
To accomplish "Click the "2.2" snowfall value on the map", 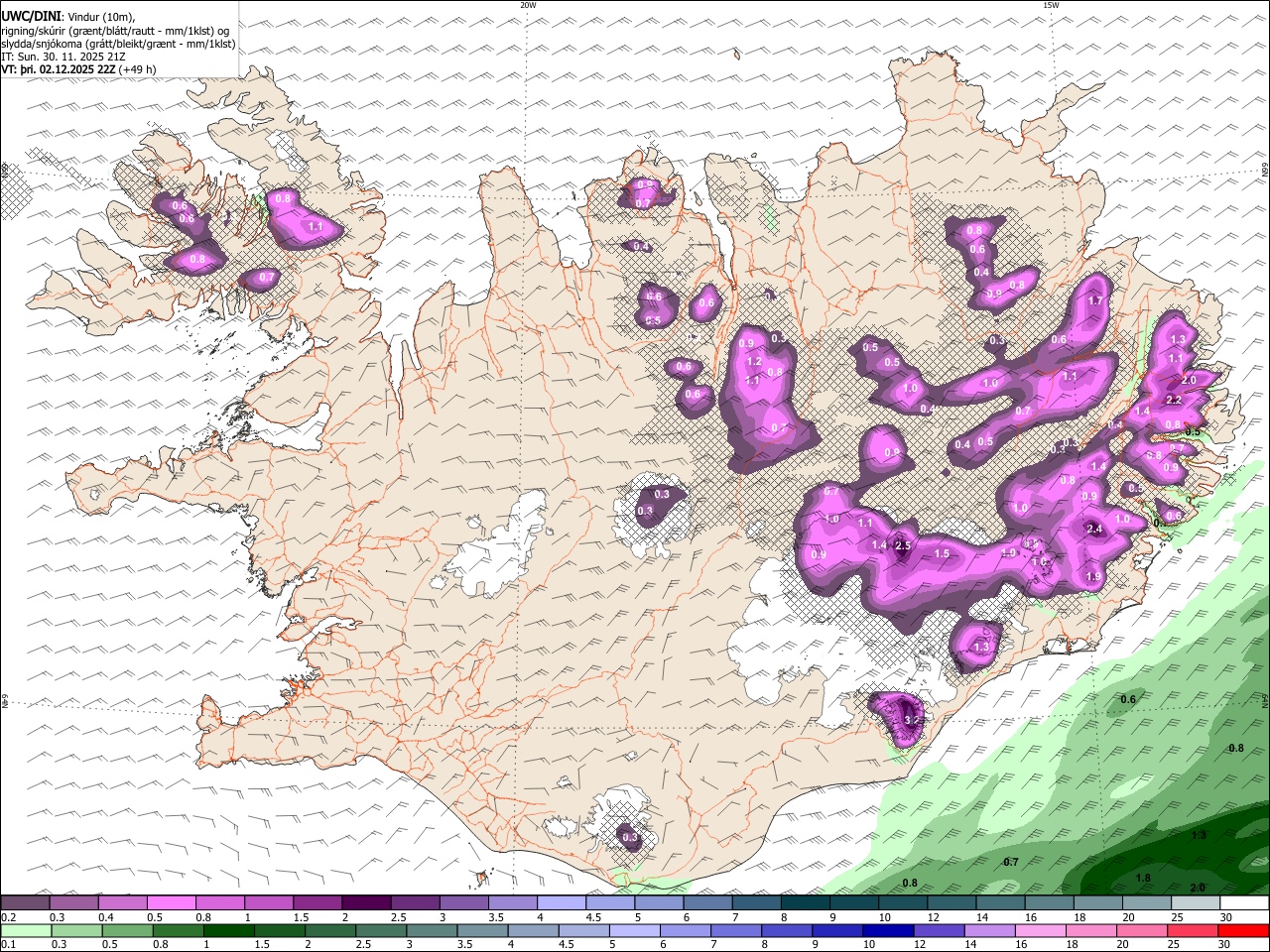I will (1174, 400).
